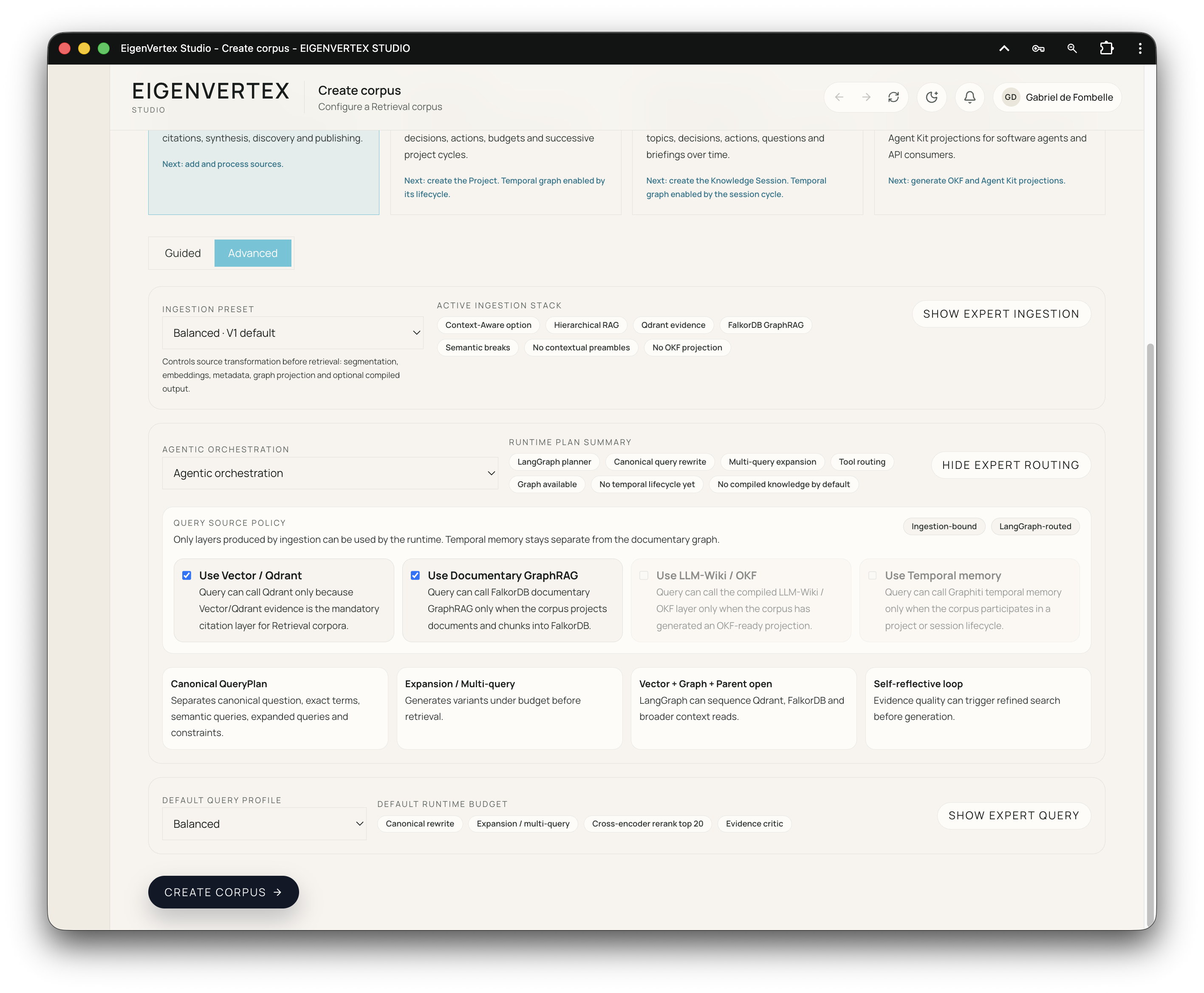Click the Expansion / multi-query budget chip
1204x993 pixels.
click(523, 824)
